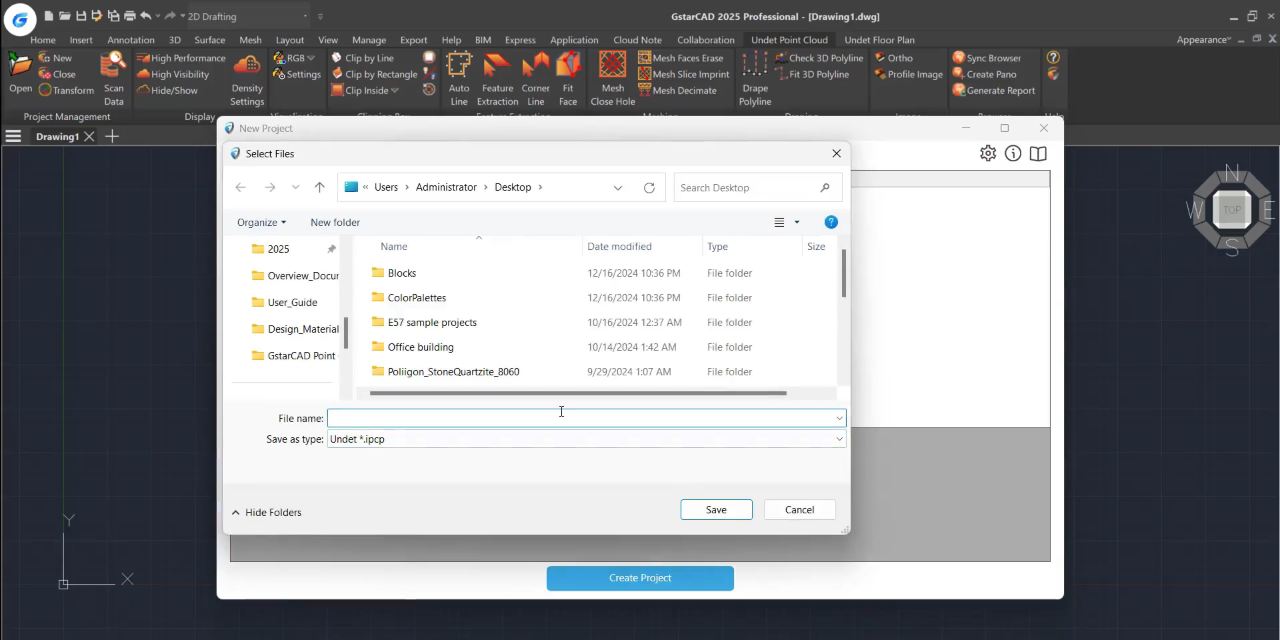
Task: Activate the Mesh Faces Erase tool
Action: coord(681,58)
